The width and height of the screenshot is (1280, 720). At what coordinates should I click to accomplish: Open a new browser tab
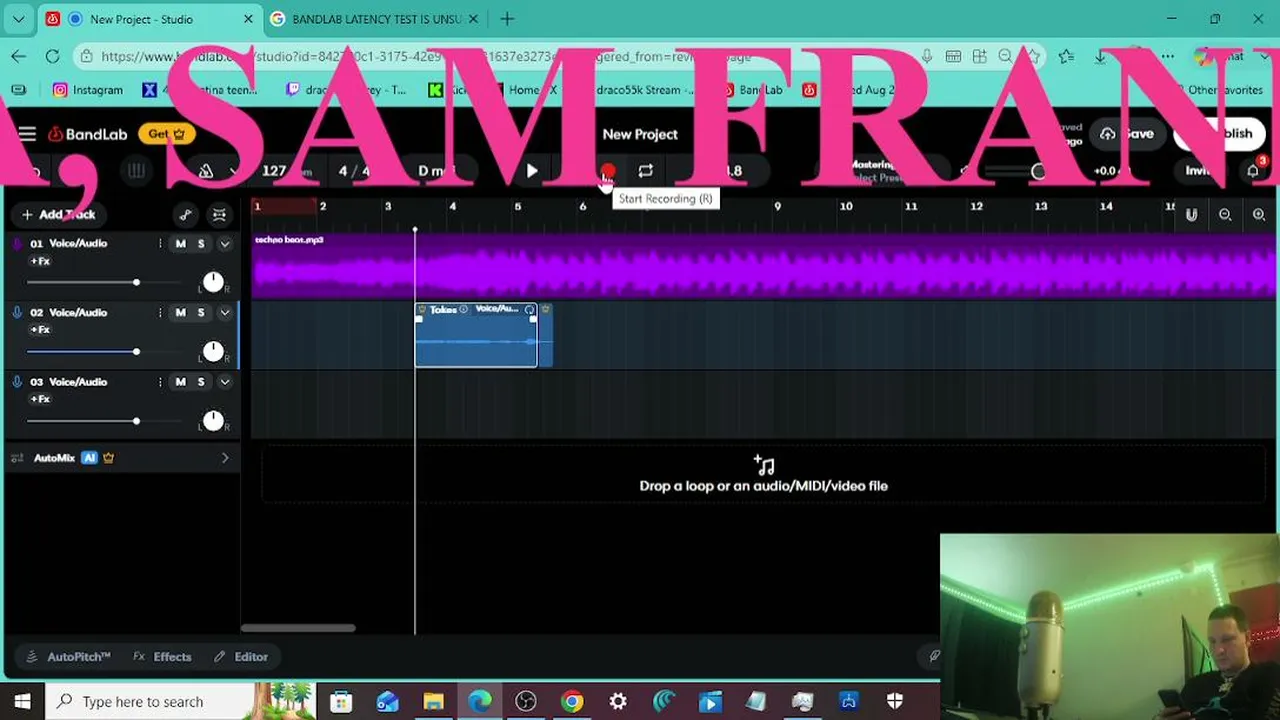tap(507, 19)
